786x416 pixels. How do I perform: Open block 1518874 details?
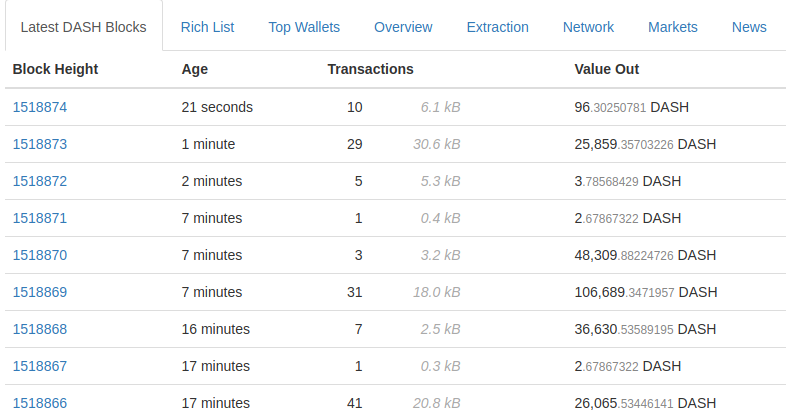(x=40, y=107)
